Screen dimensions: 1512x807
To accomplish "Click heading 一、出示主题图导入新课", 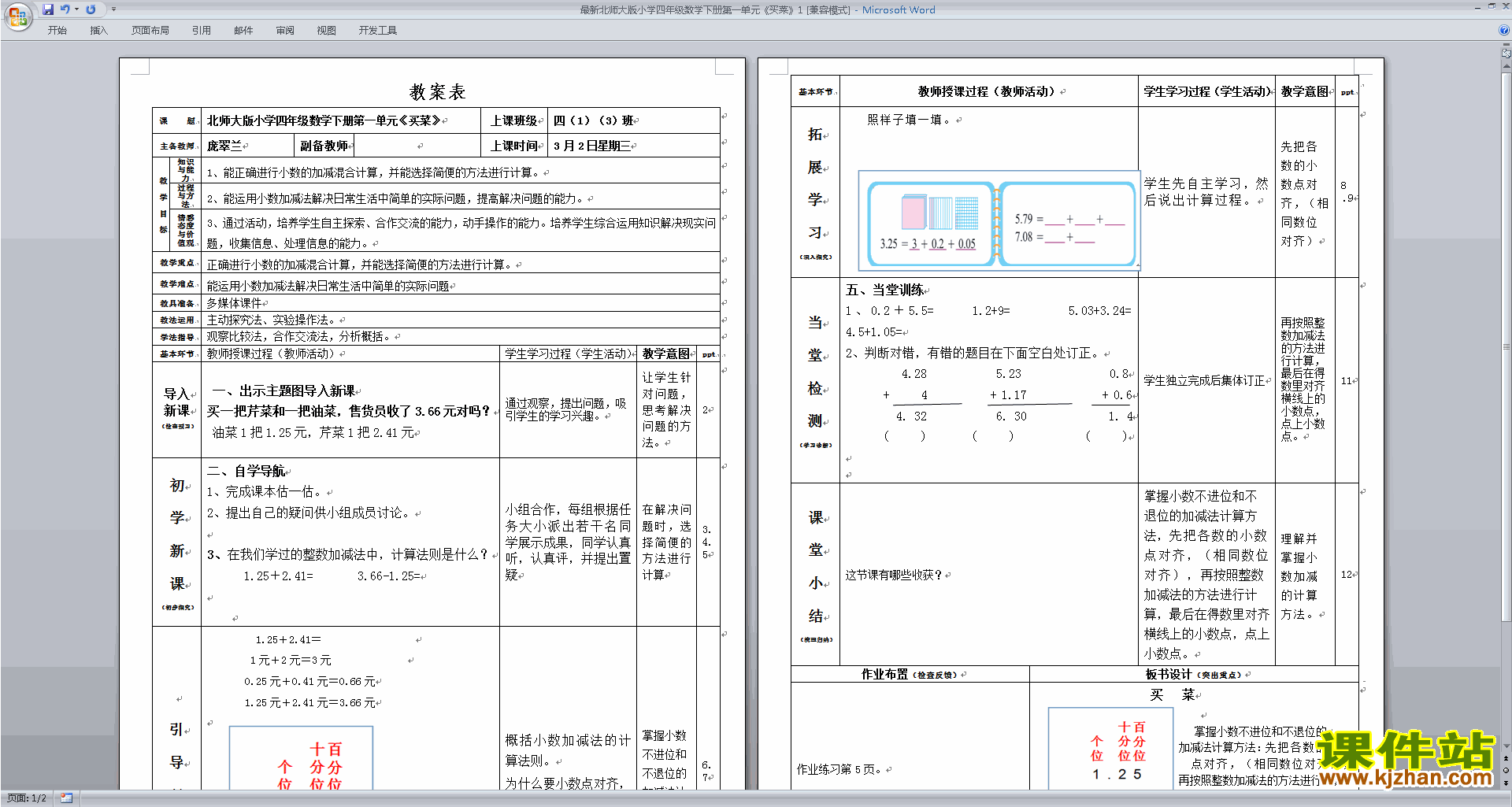I will coord(284,391).
